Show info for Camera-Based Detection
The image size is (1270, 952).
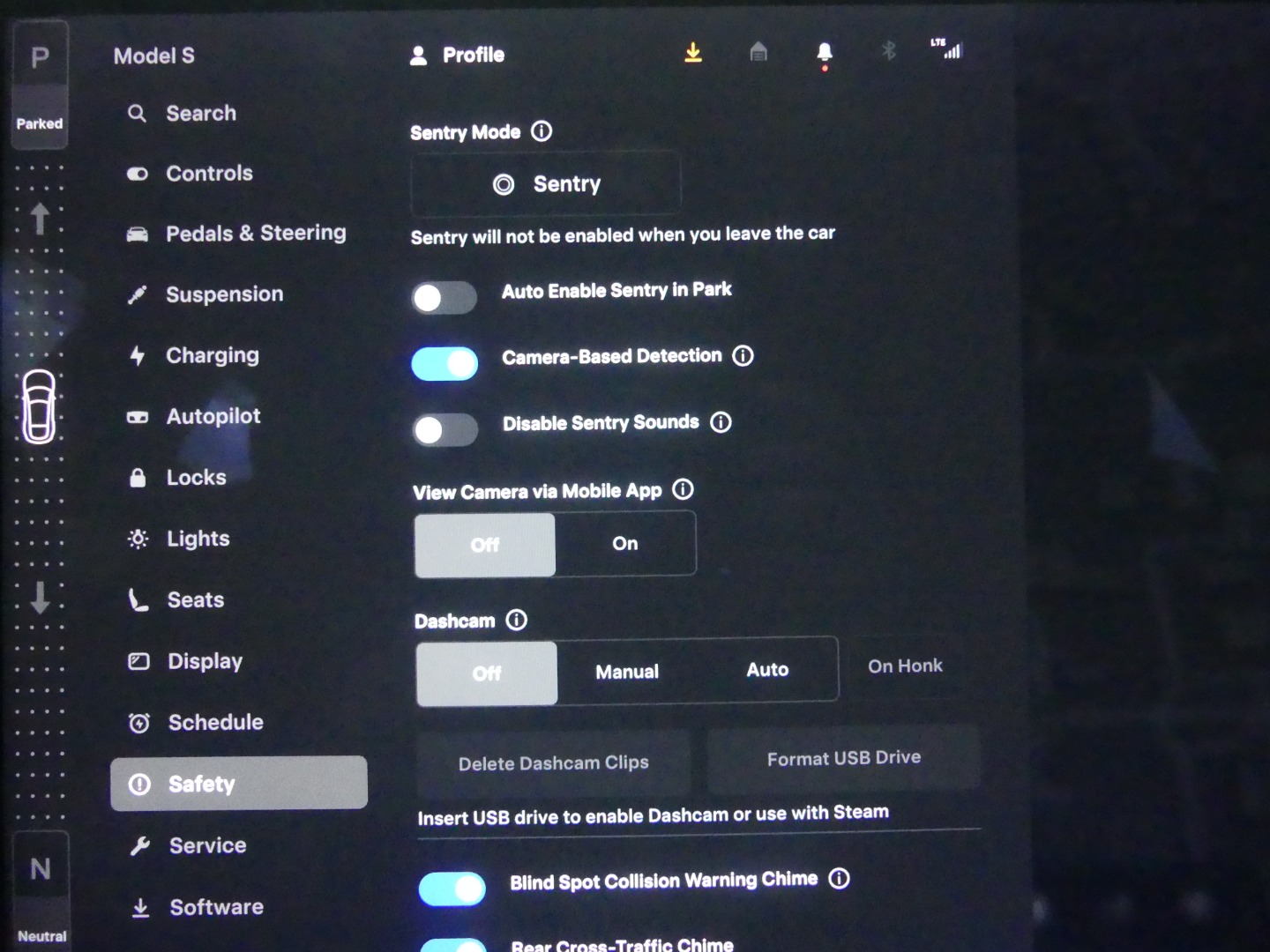[x=743, y=356]
